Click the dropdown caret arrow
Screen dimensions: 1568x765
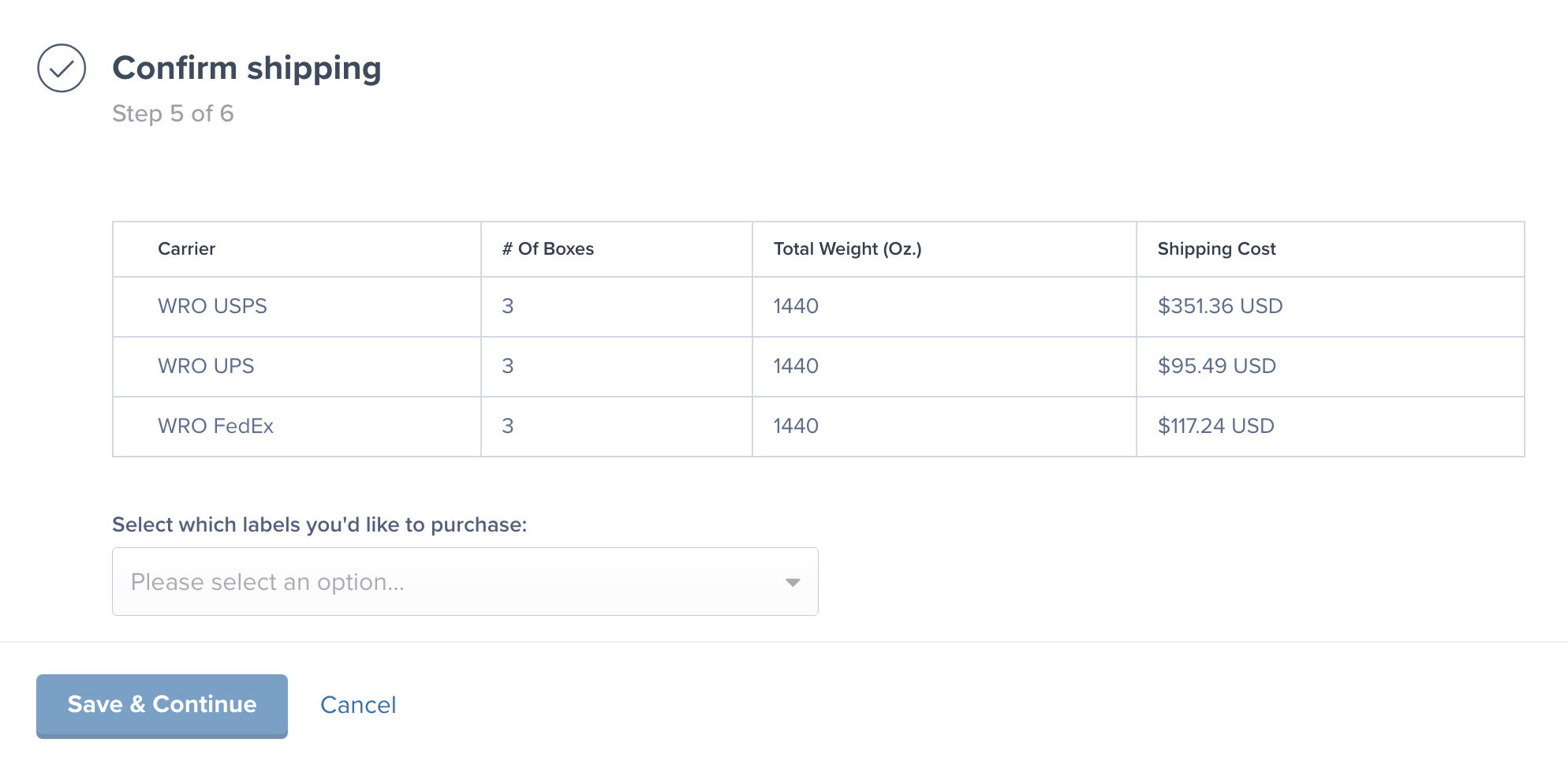791,584
